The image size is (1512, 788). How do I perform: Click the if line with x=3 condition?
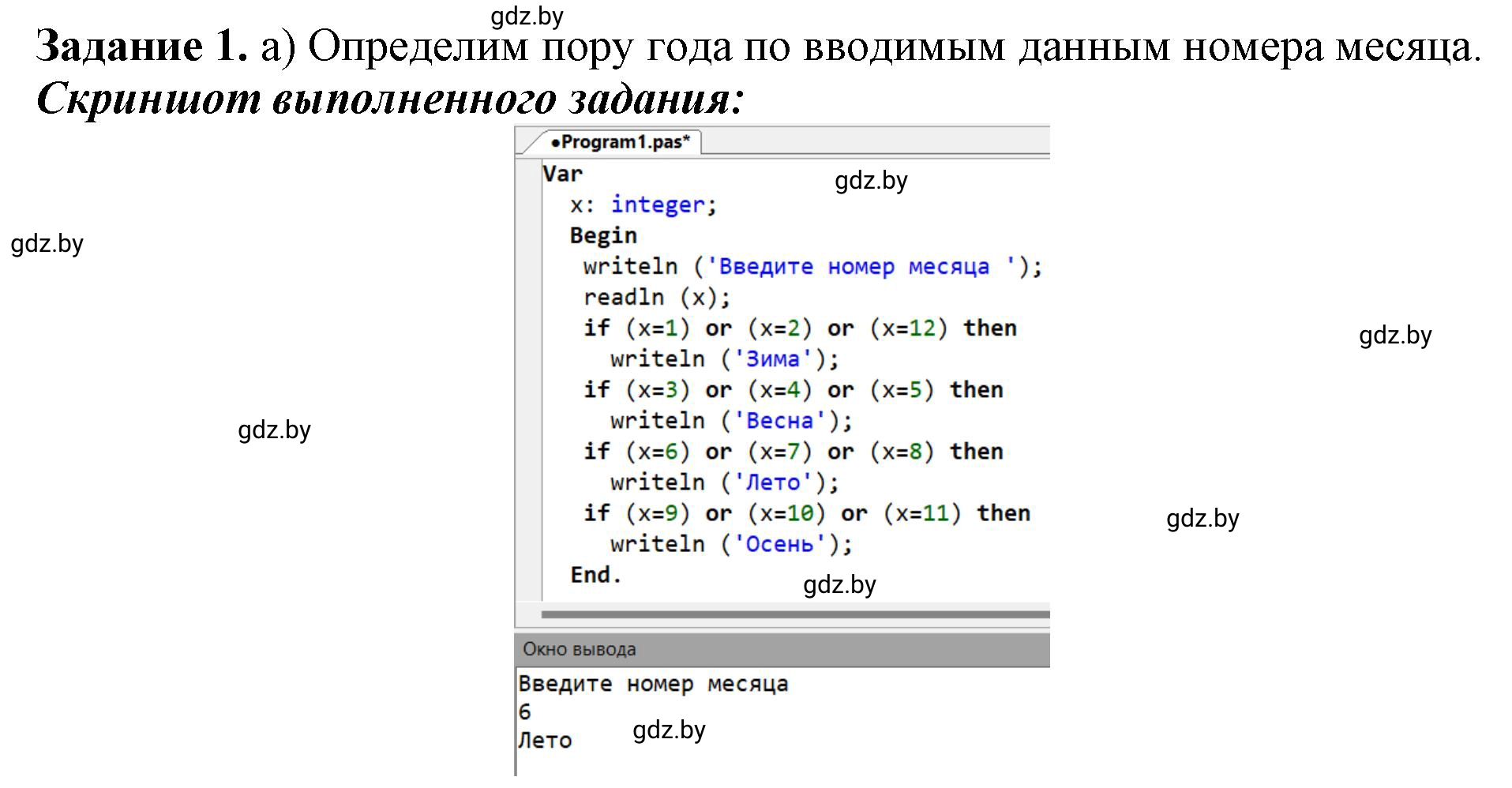pos(793,389)
